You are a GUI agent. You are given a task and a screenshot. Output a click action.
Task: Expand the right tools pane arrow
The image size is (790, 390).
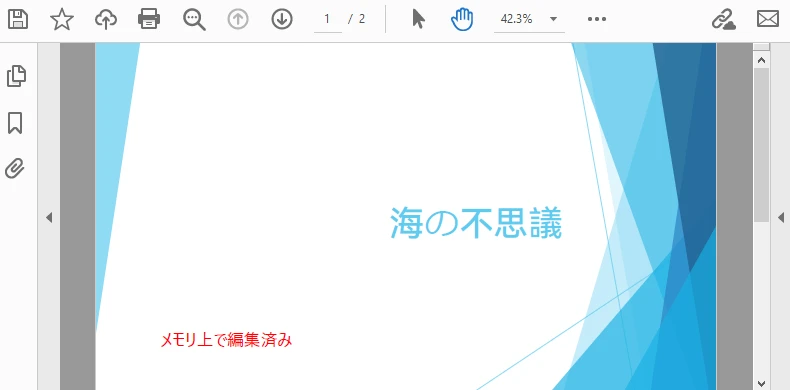point(781,218)
